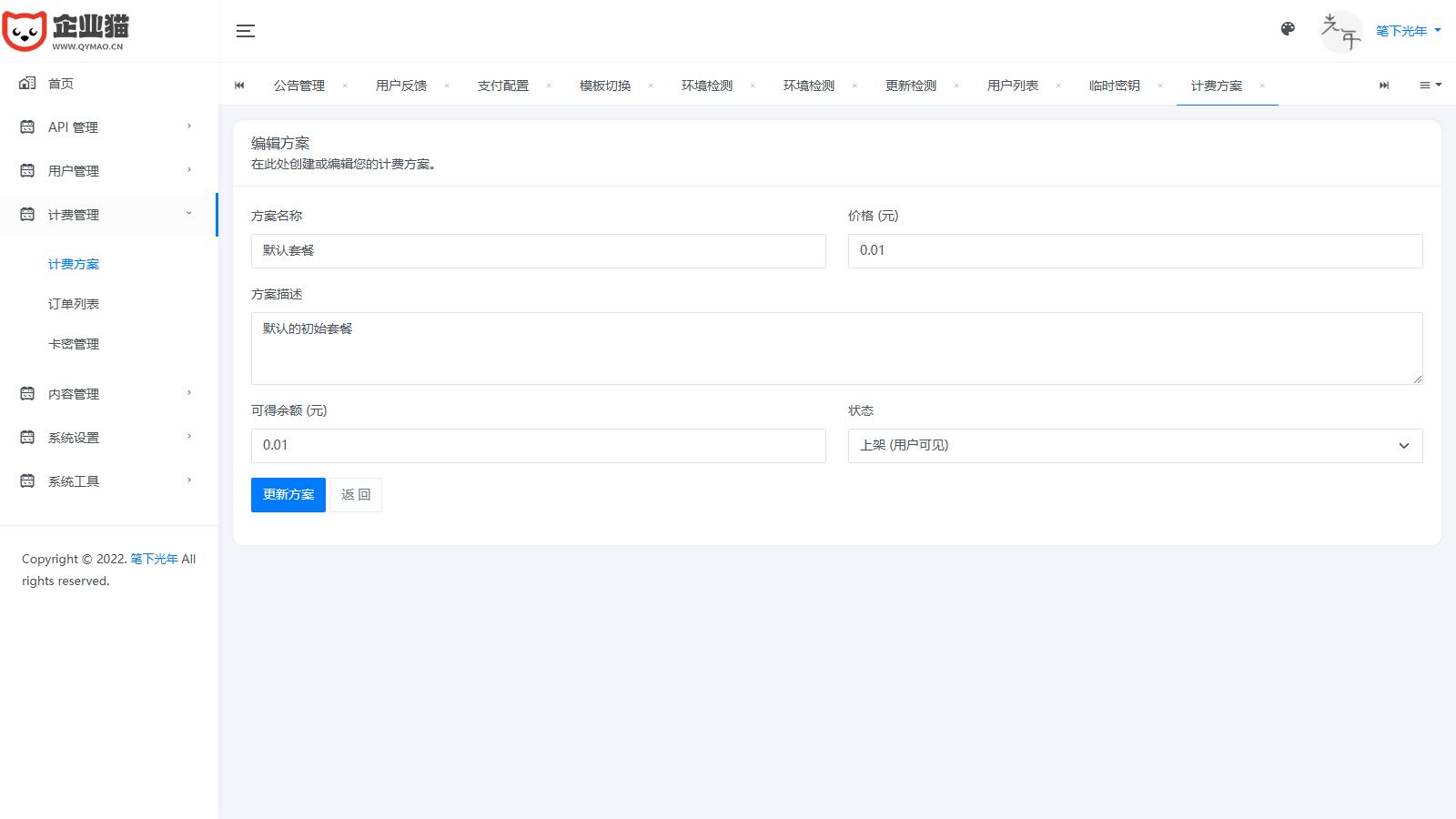Expand the 笔下光年 user menu

tap(1407, 31)
